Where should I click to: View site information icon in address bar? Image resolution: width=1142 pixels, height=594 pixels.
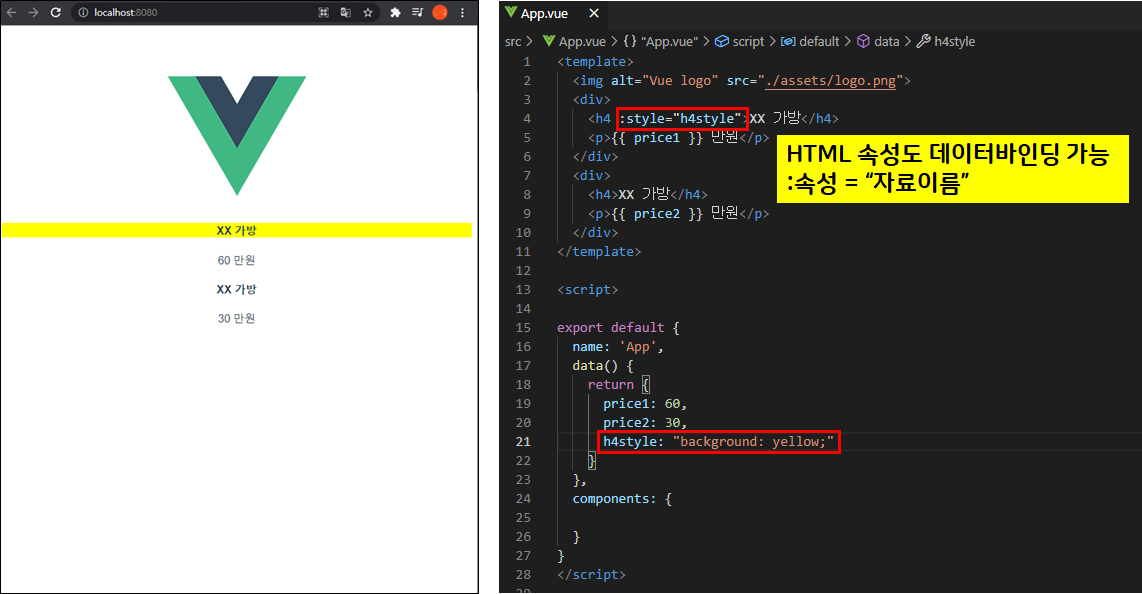click(83, 12)
